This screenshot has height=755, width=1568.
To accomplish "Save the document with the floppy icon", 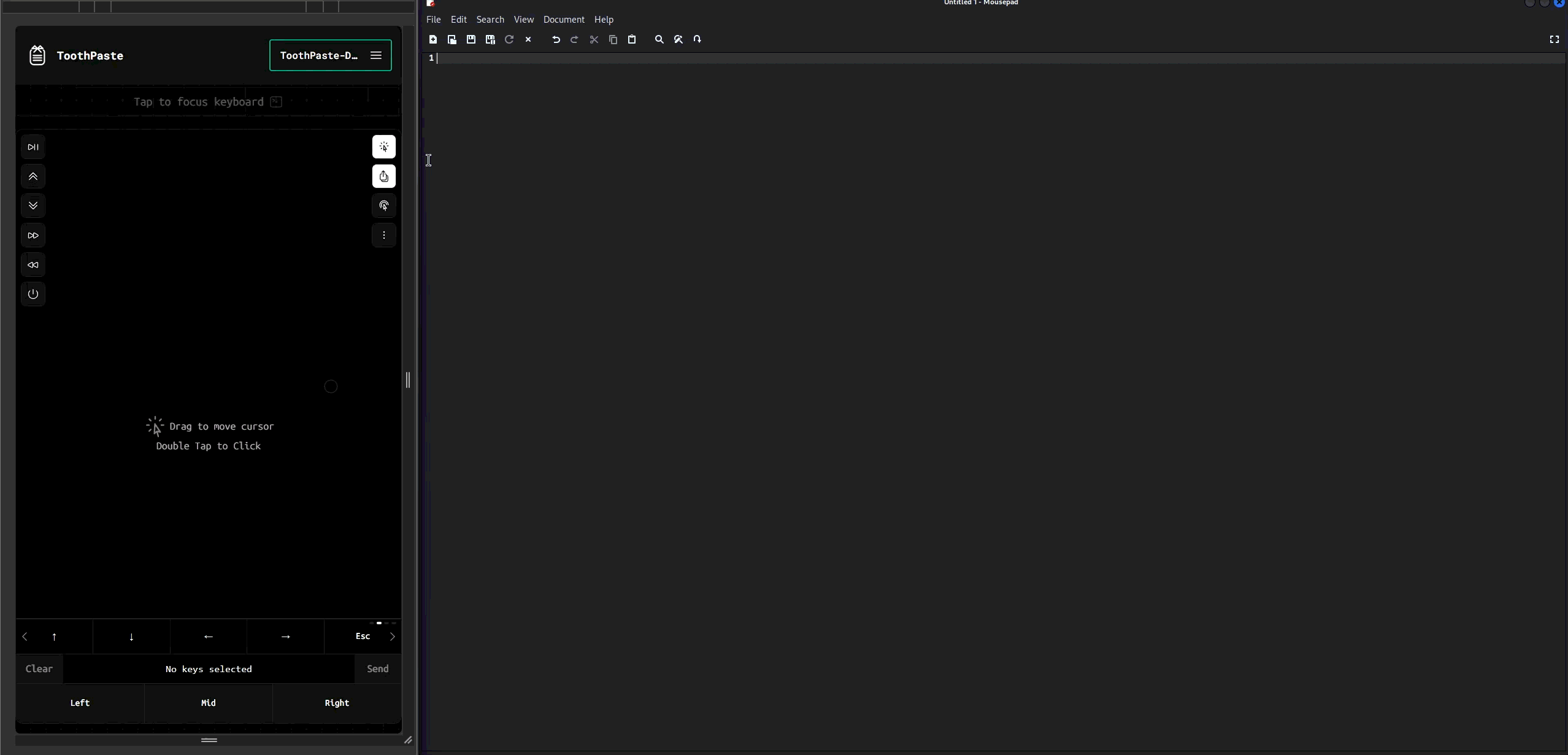I will [471, 39].
